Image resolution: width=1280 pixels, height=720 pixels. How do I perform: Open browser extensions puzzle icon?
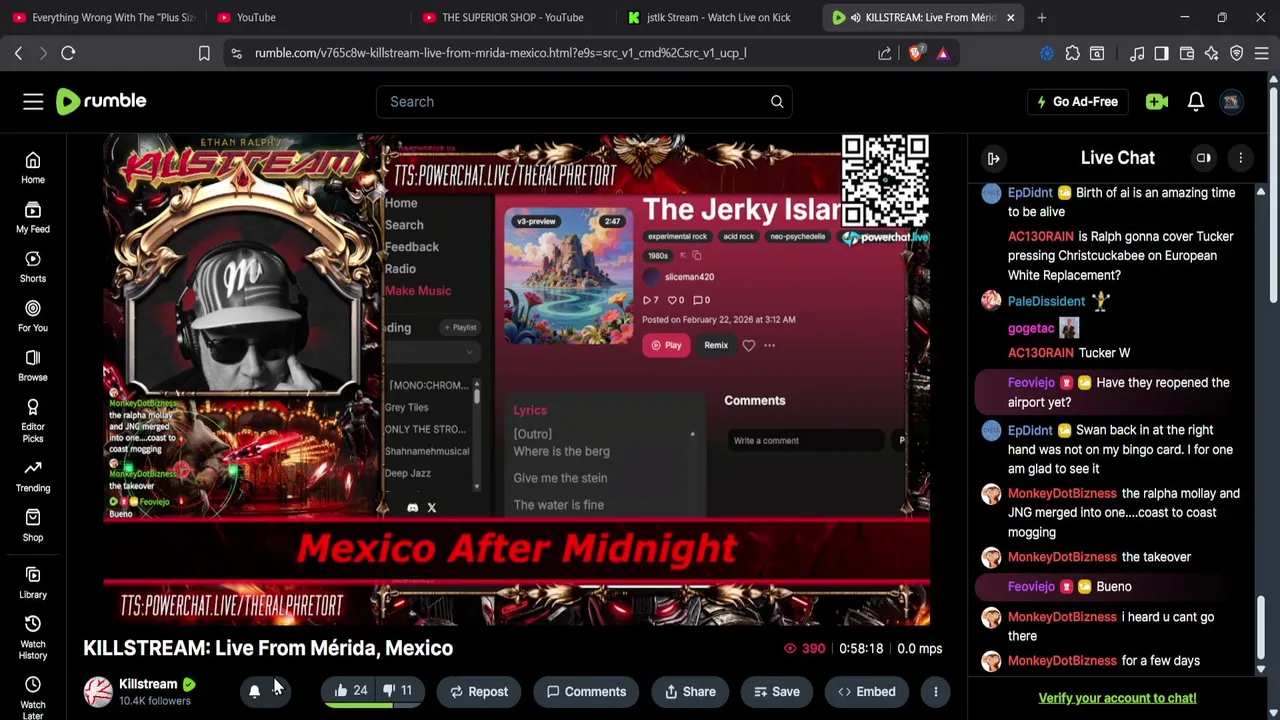pyautogui.click(x=1072, y=53)
